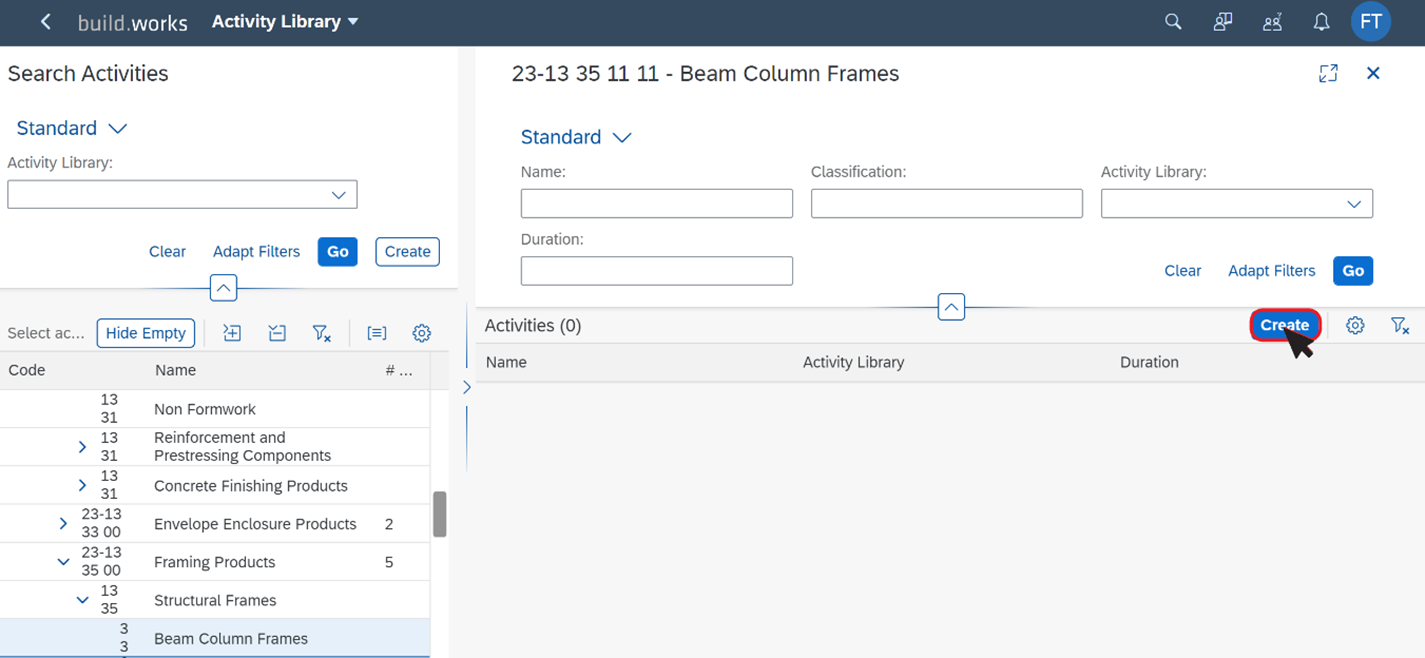
Task: Click Go in the detail panel
Action: (1353, 271)
